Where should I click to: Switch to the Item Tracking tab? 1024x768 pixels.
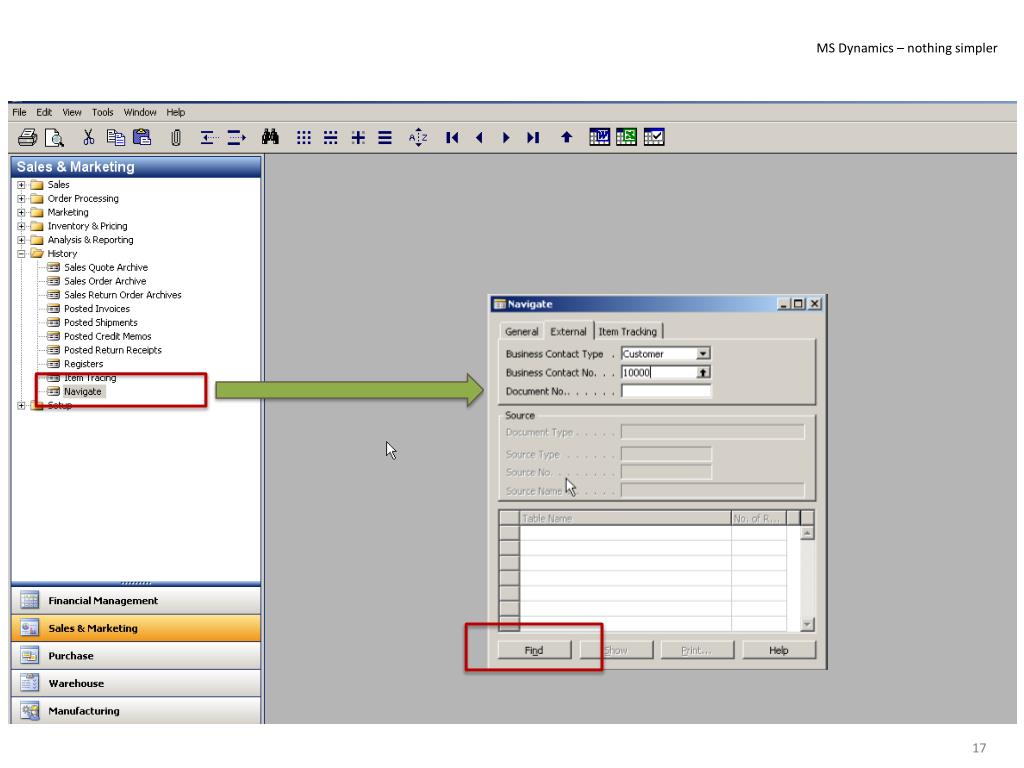coord(628,332)
